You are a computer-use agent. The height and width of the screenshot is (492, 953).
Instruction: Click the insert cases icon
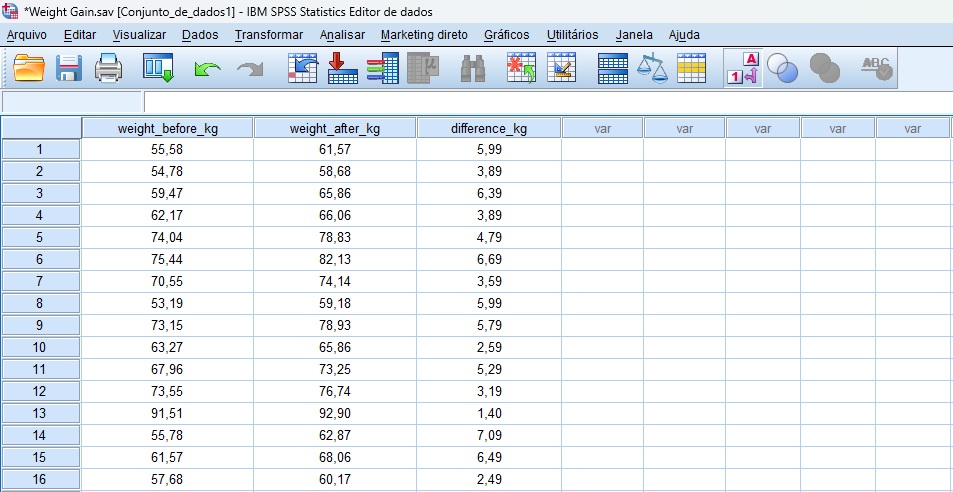(x=521, y=68)
